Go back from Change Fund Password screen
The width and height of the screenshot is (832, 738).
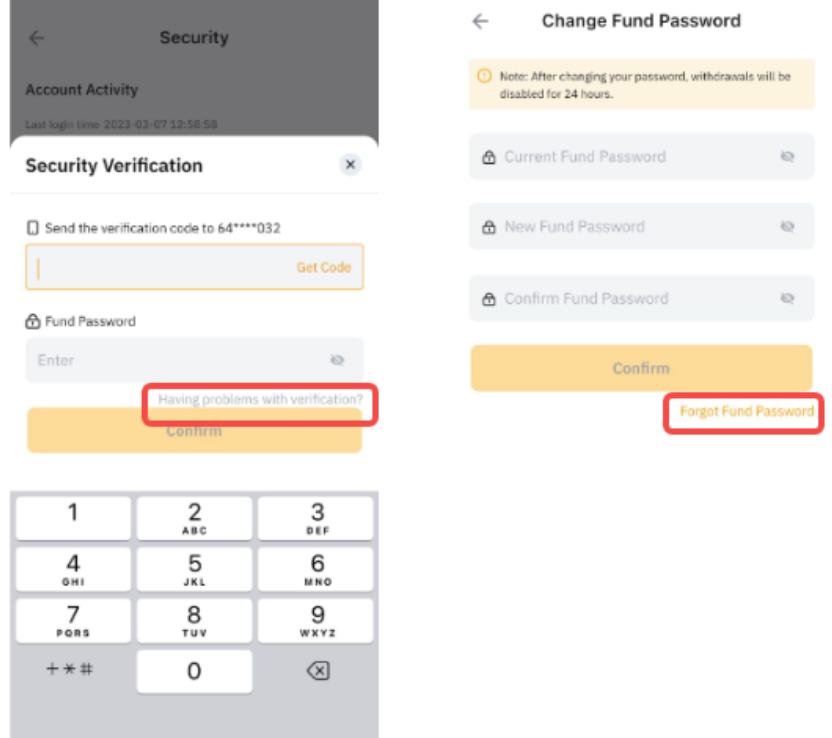tap(481, 21)
